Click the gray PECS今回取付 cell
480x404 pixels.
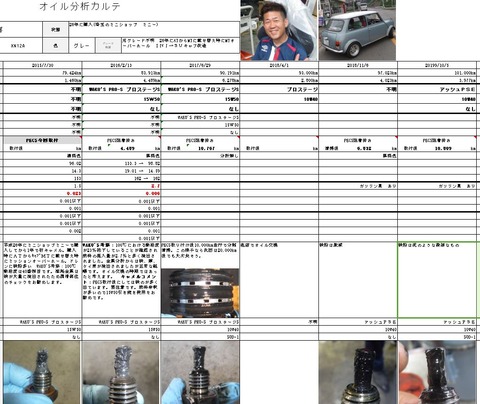(42, 140)
